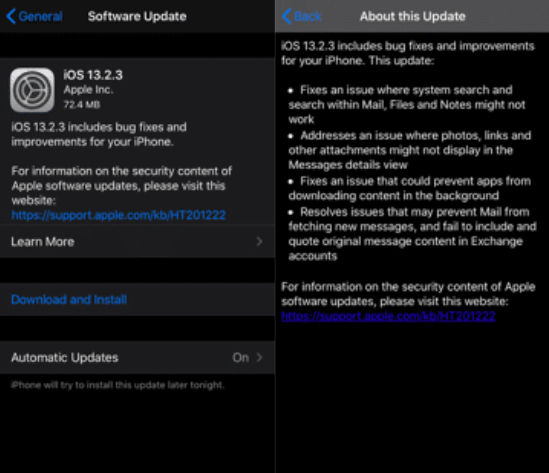549x473 pixels.
Task: Tap the Software Update title
Action: pos(137,16)
